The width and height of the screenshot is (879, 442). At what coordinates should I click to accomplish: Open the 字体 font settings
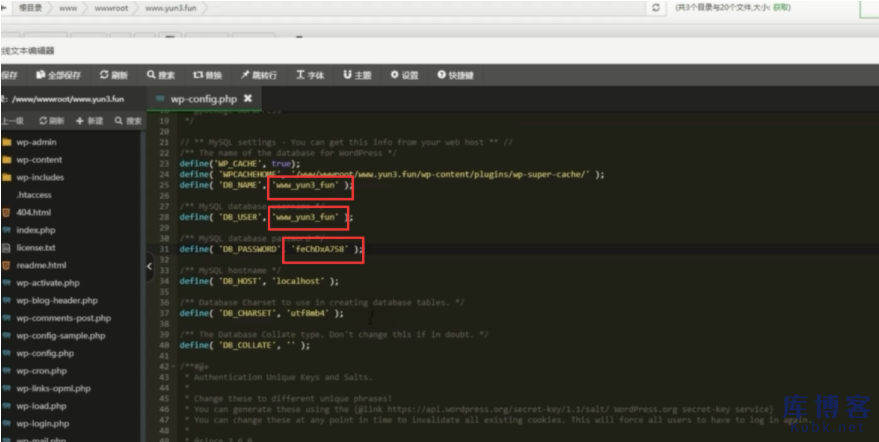click(311, 75)
